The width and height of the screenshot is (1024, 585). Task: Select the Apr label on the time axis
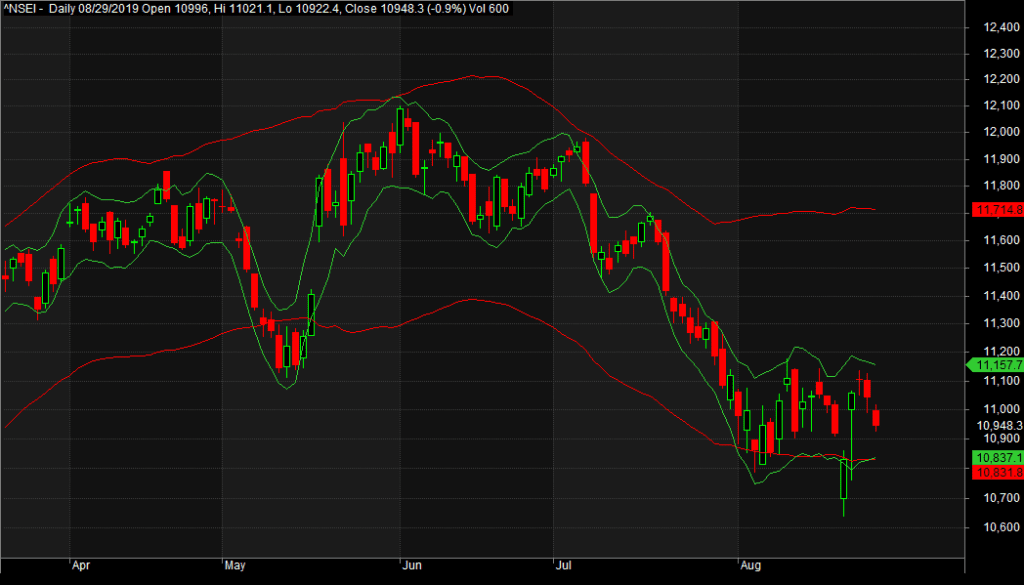[x=81, y=565]
